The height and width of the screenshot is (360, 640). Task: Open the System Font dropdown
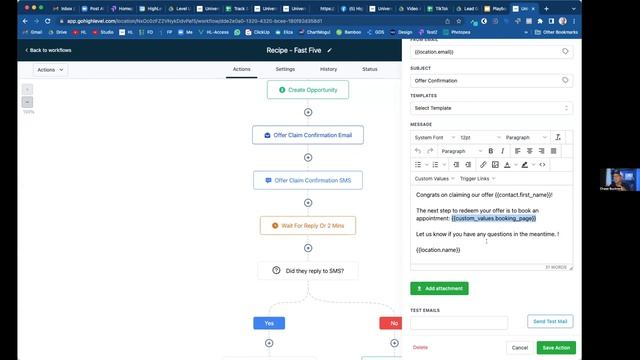coord(434,138)
